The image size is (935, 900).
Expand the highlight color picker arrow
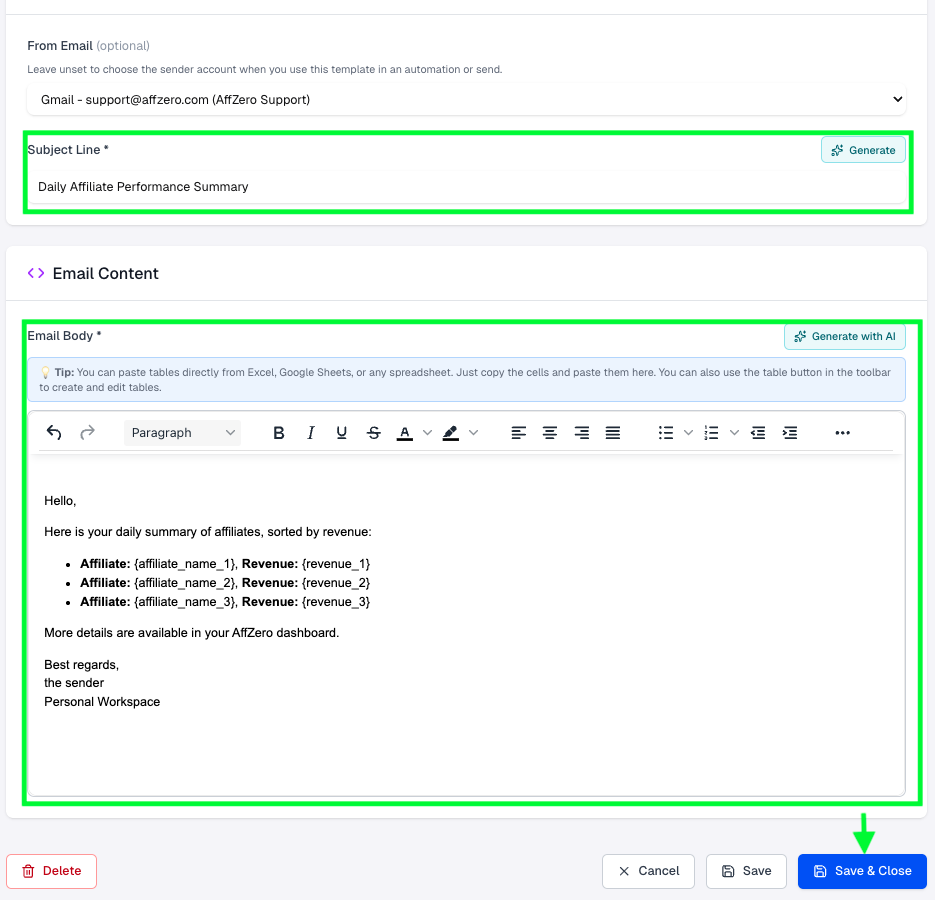coord(473,432)
